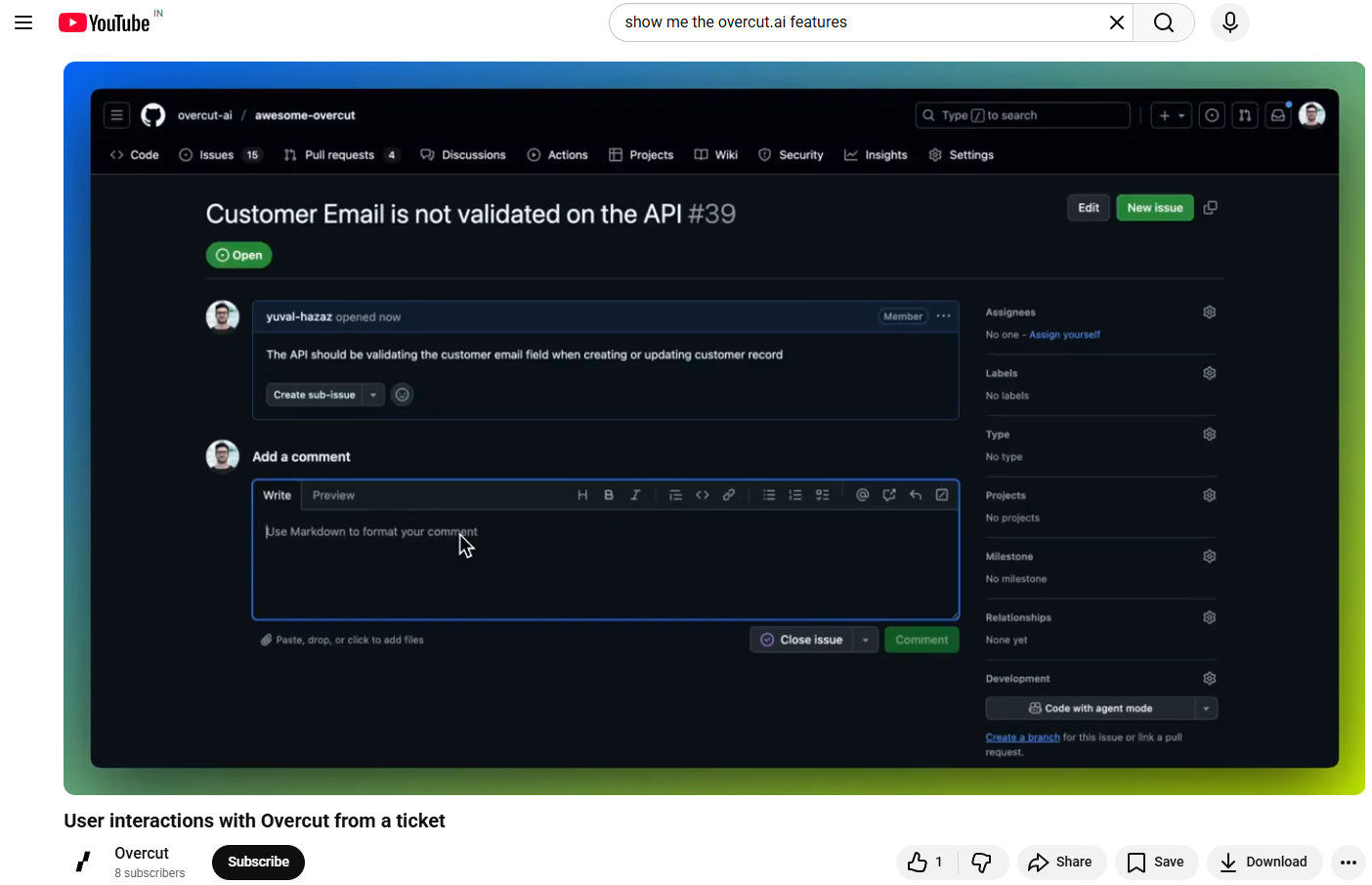Go to the YouTube home logo
Image resolution: width=1372 pixels, height=885 pixels.
pos(104,22)
